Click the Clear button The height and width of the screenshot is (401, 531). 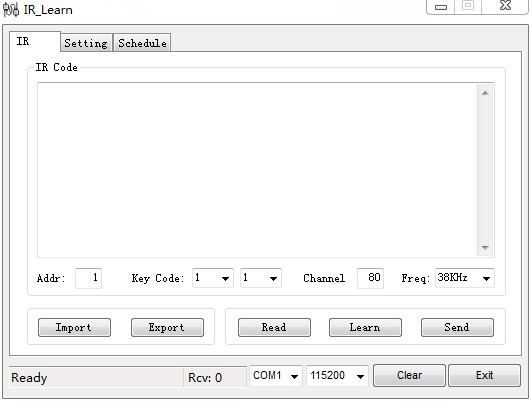[409, 375]
